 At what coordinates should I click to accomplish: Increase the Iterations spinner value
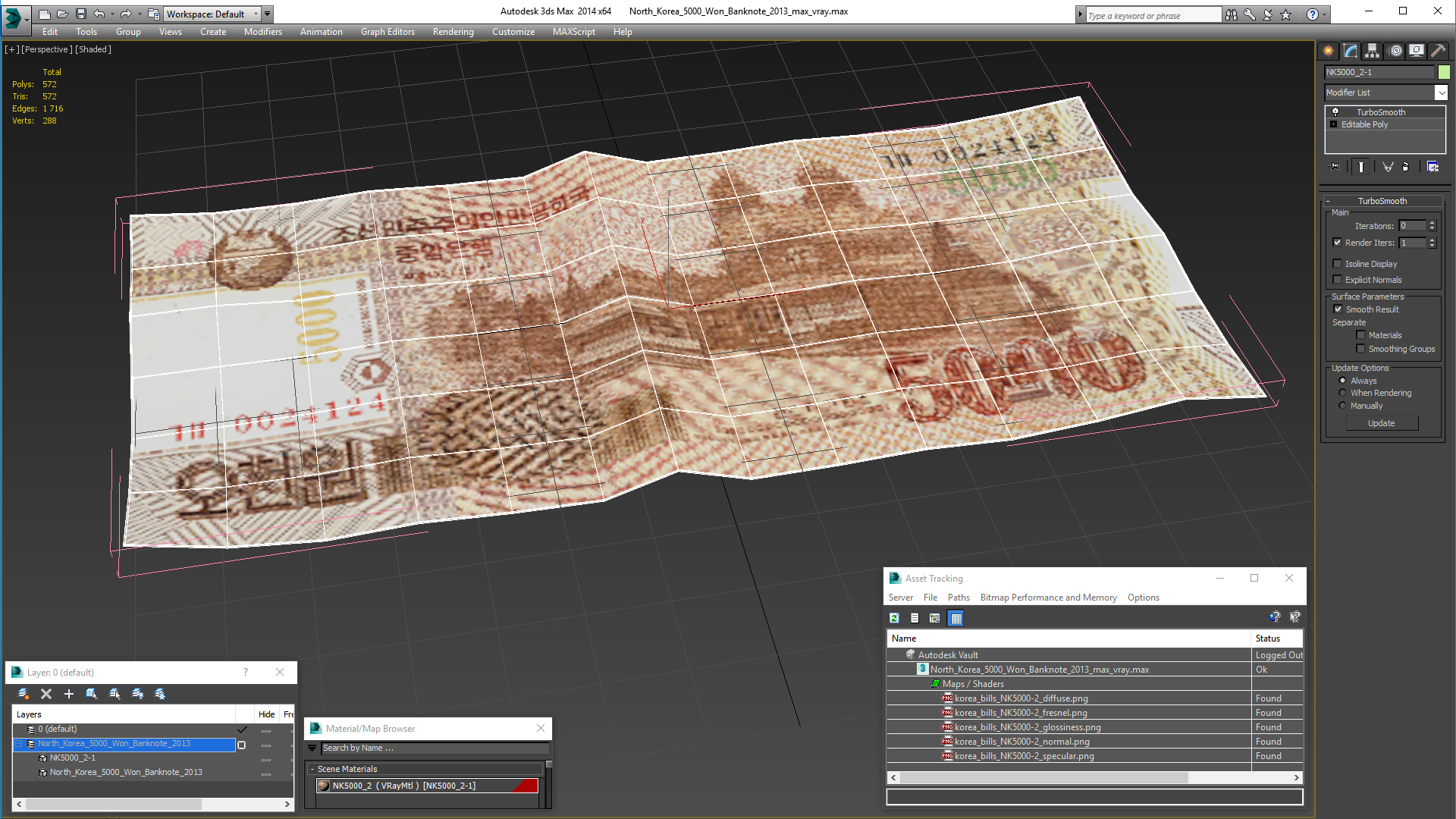click(1432, 223)
